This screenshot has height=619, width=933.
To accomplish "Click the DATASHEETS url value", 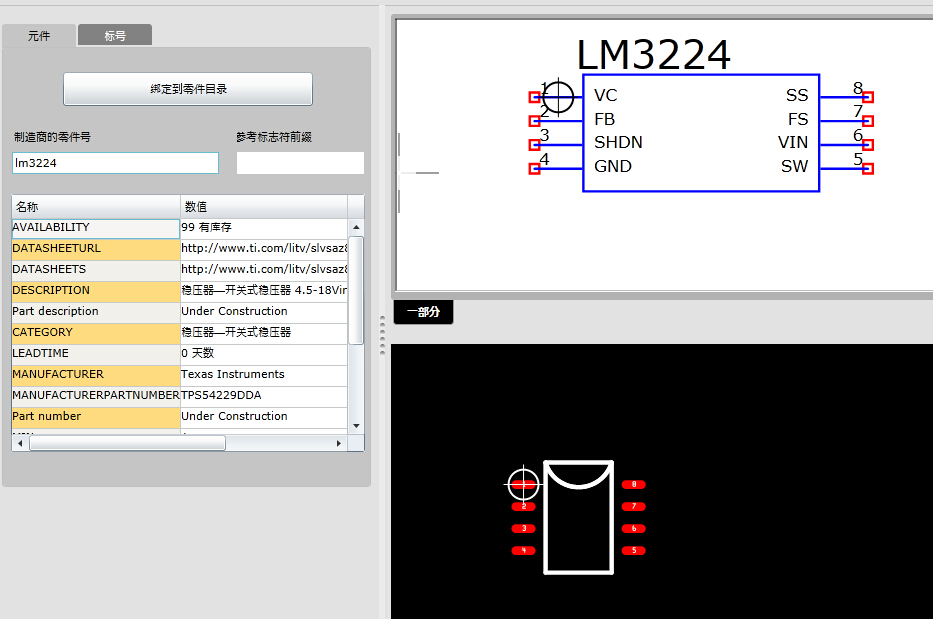I will coord(264,270).
